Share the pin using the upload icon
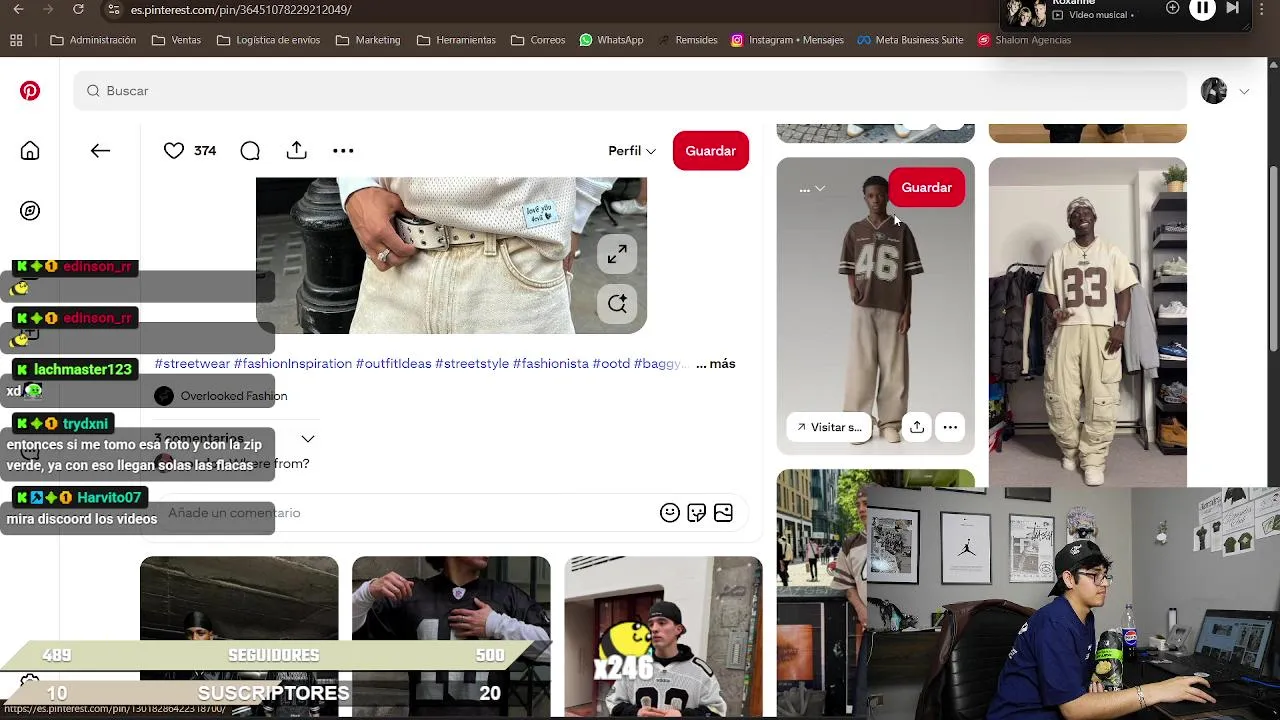This screenshot has height=720, width=1280. 296,150
